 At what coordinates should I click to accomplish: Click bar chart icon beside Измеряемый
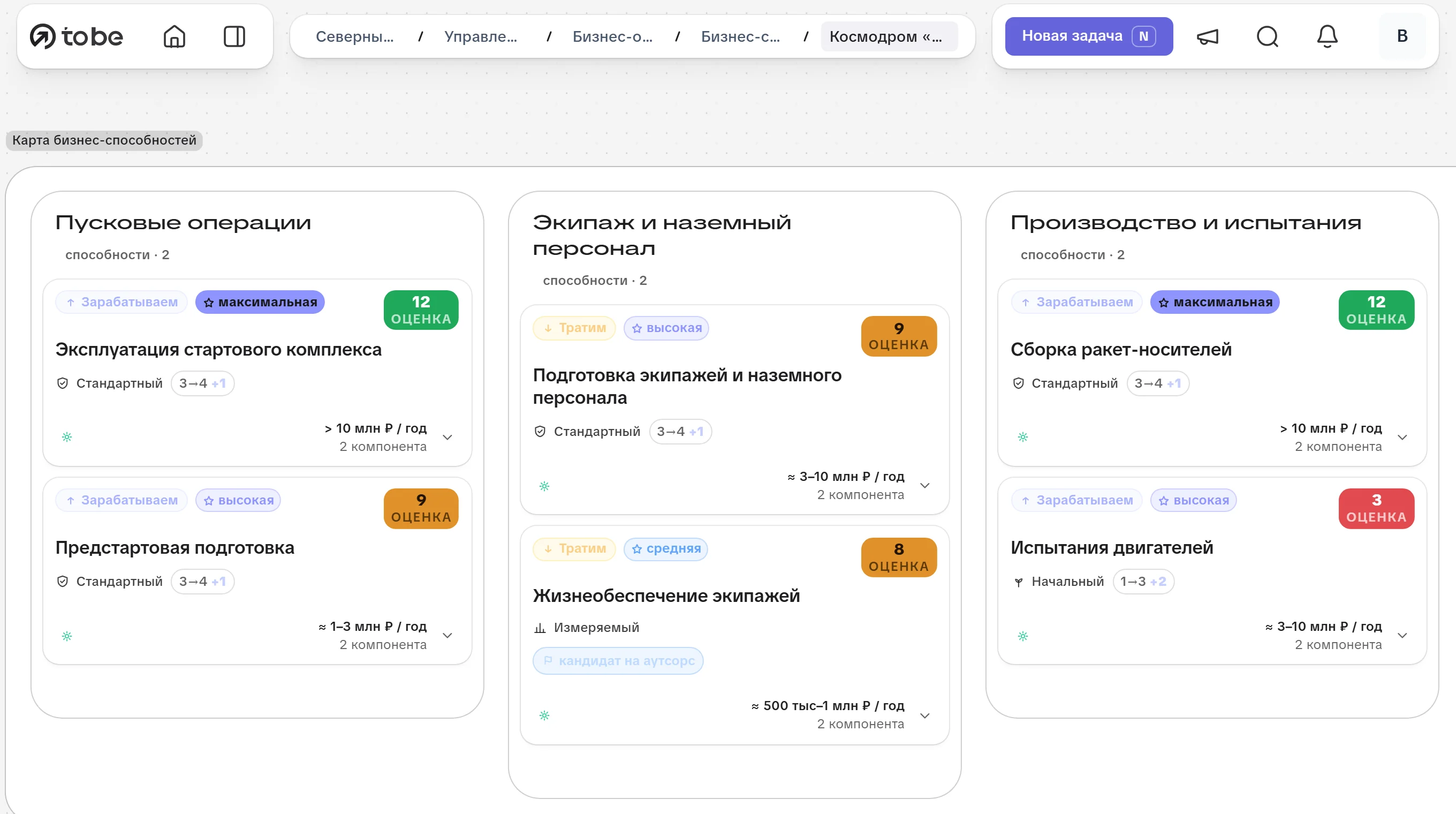coord(540,628)
